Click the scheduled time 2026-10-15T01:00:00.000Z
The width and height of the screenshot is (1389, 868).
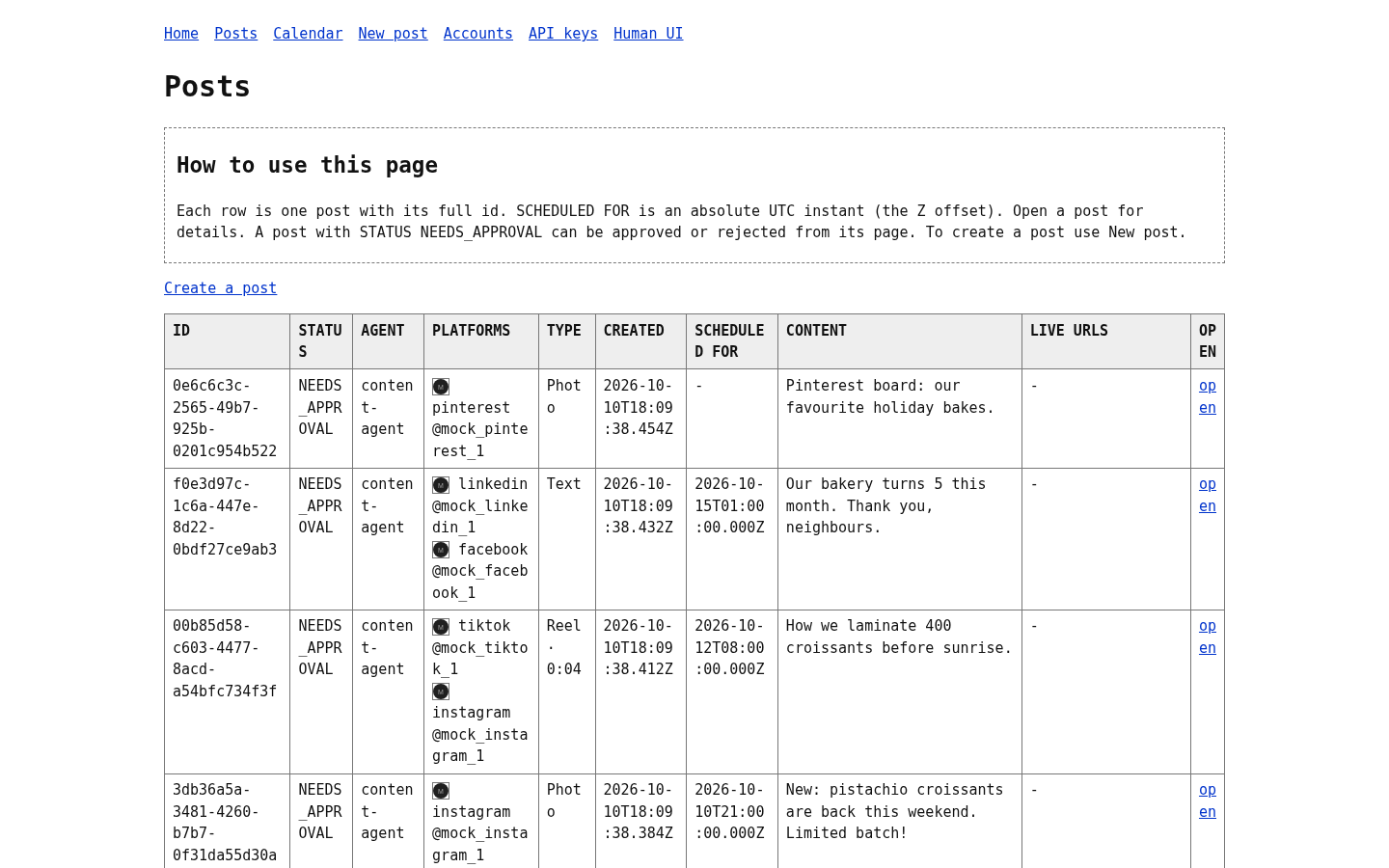pos(729,506)
